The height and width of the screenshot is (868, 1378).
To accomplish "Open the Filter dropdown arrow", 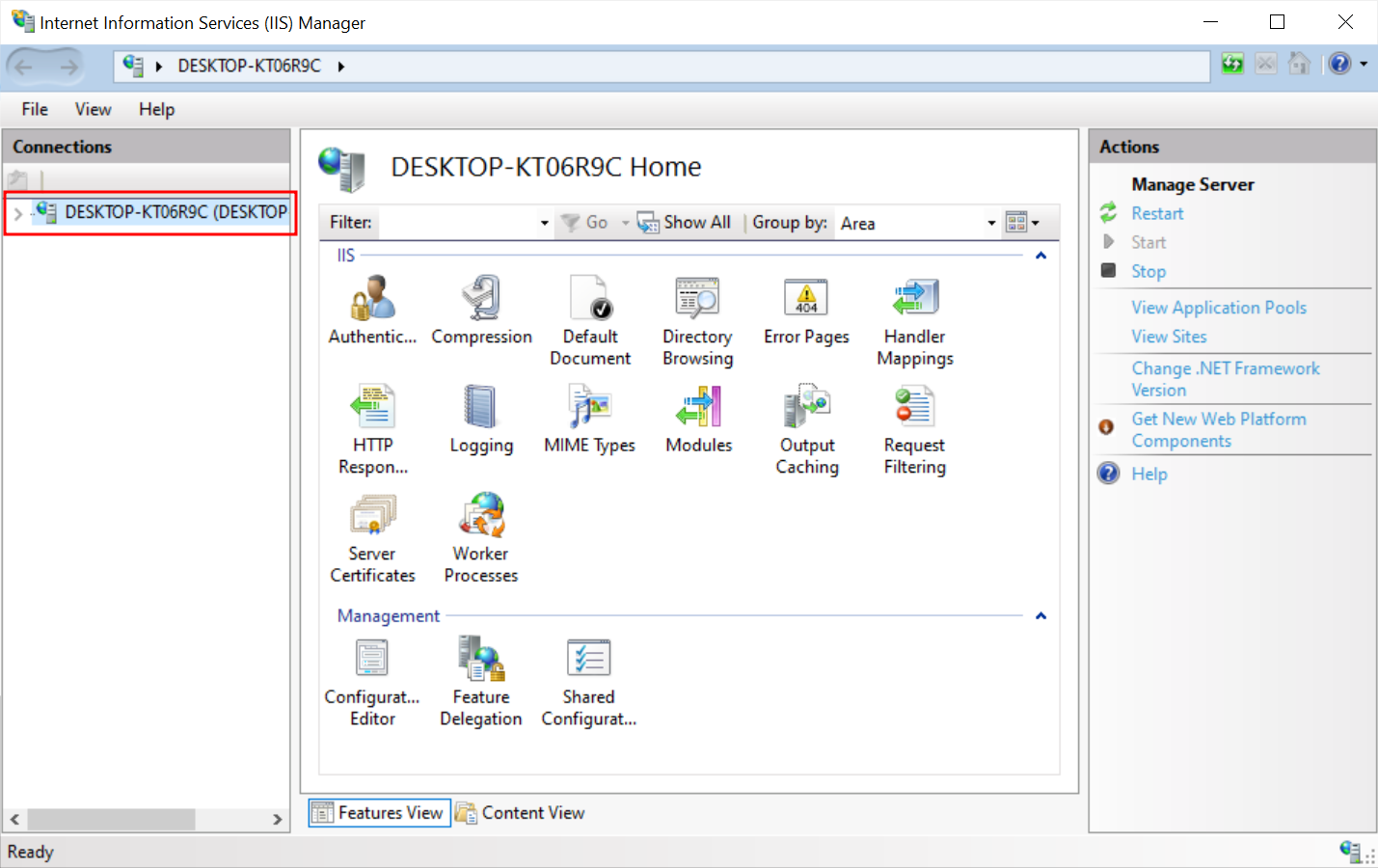I will point(544,223).
